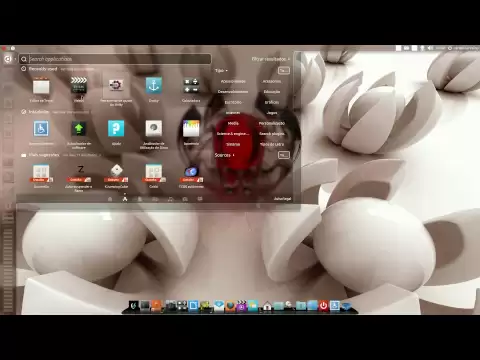Viewport: 480px width, 360px height.
Task: Open the home folder house in dock
Action: pyautogui.click(x=267, y=306)
